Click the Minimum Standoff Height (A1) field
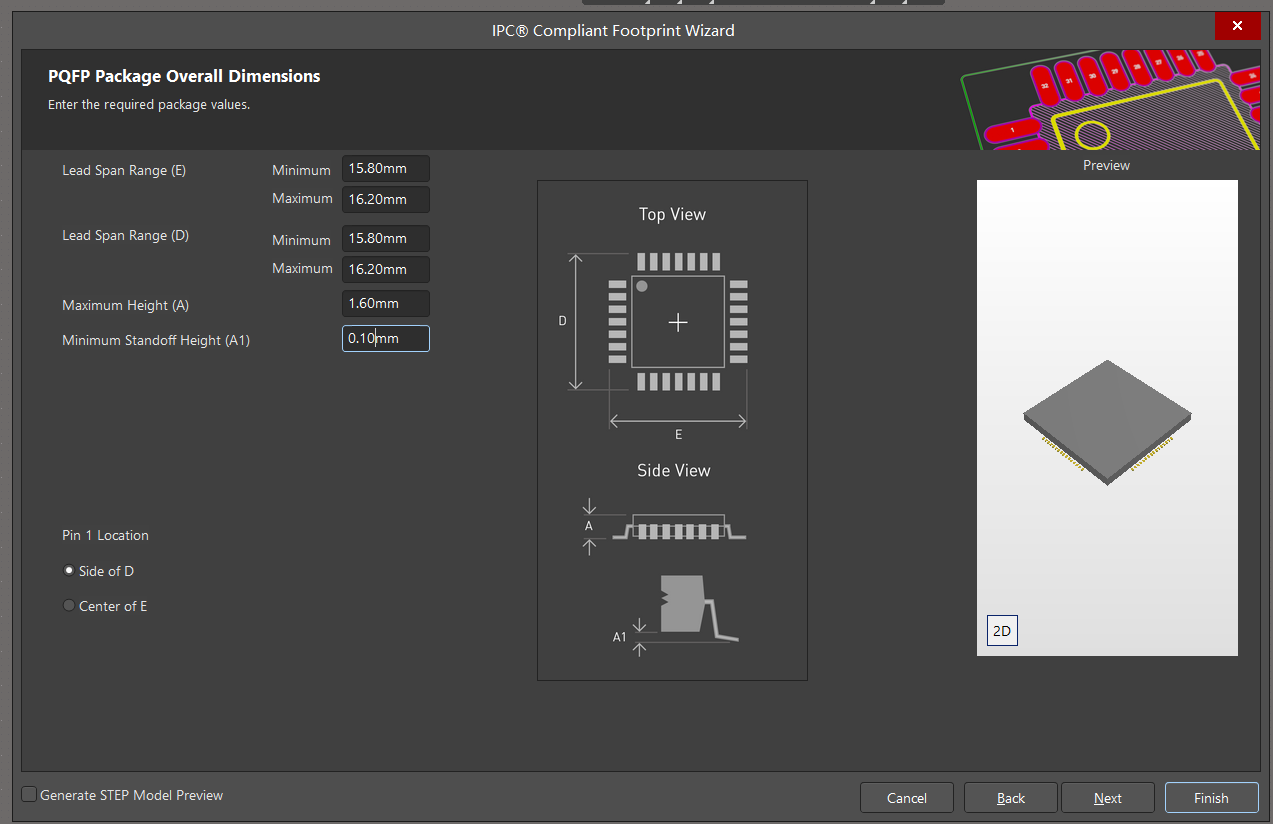 pos(386,339)
